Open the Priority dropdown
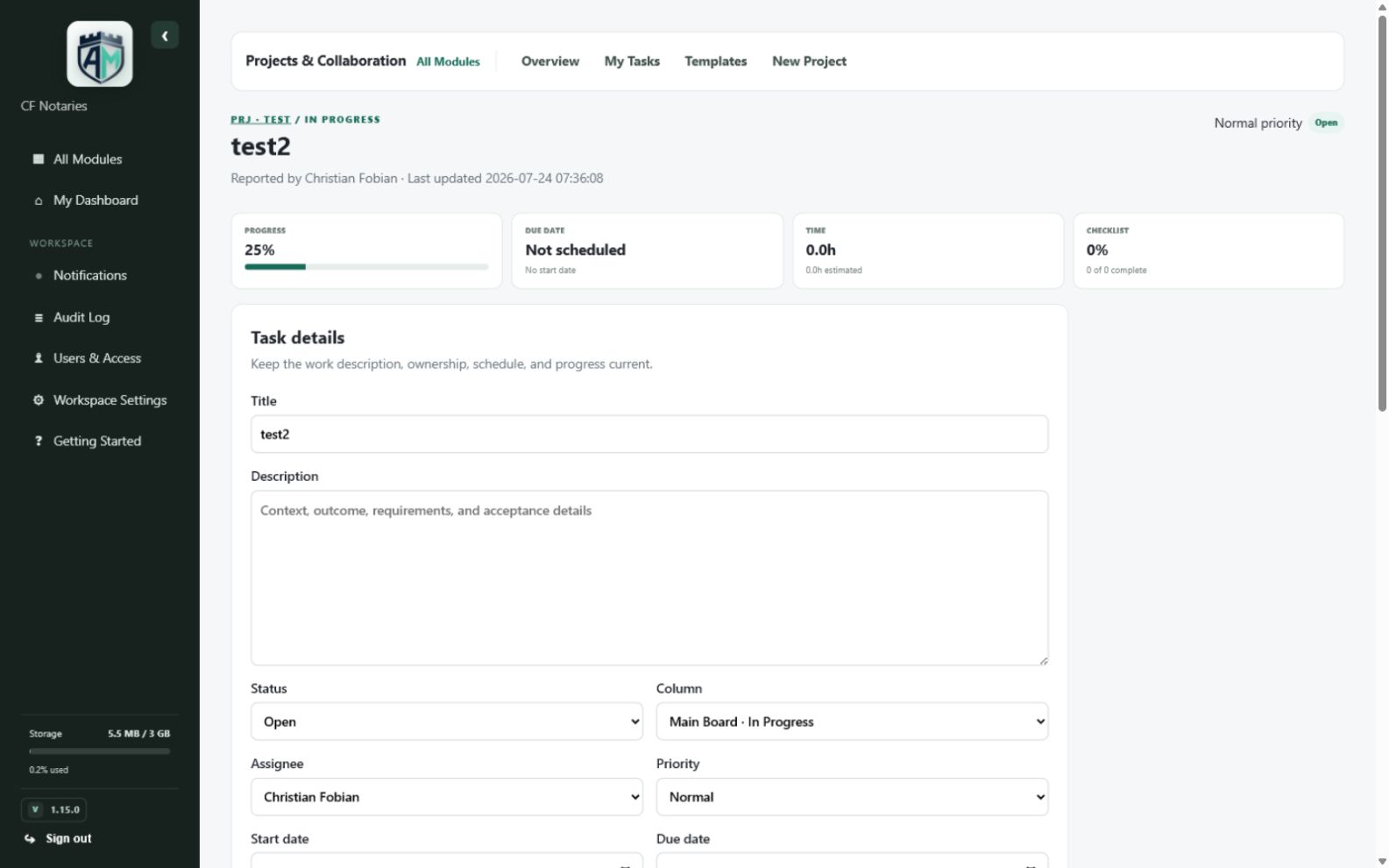Viewport: 1389px width, 868px height. [x=852, y=797]
